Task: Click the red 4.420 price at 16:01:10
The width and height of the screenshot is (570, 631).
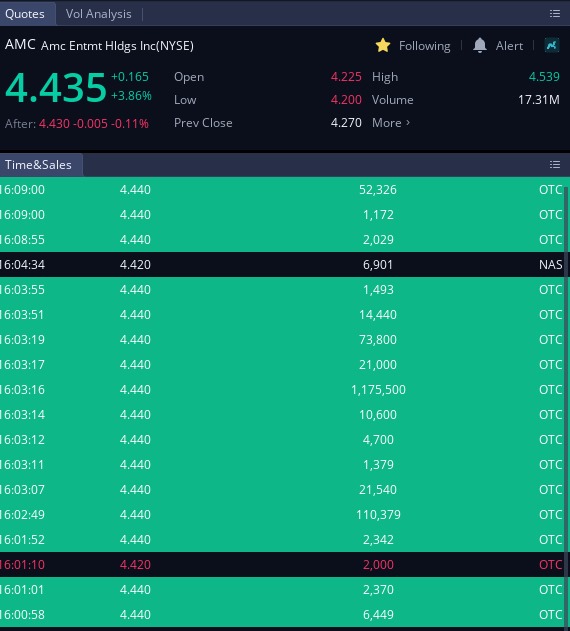Action: tap(135, 564)
